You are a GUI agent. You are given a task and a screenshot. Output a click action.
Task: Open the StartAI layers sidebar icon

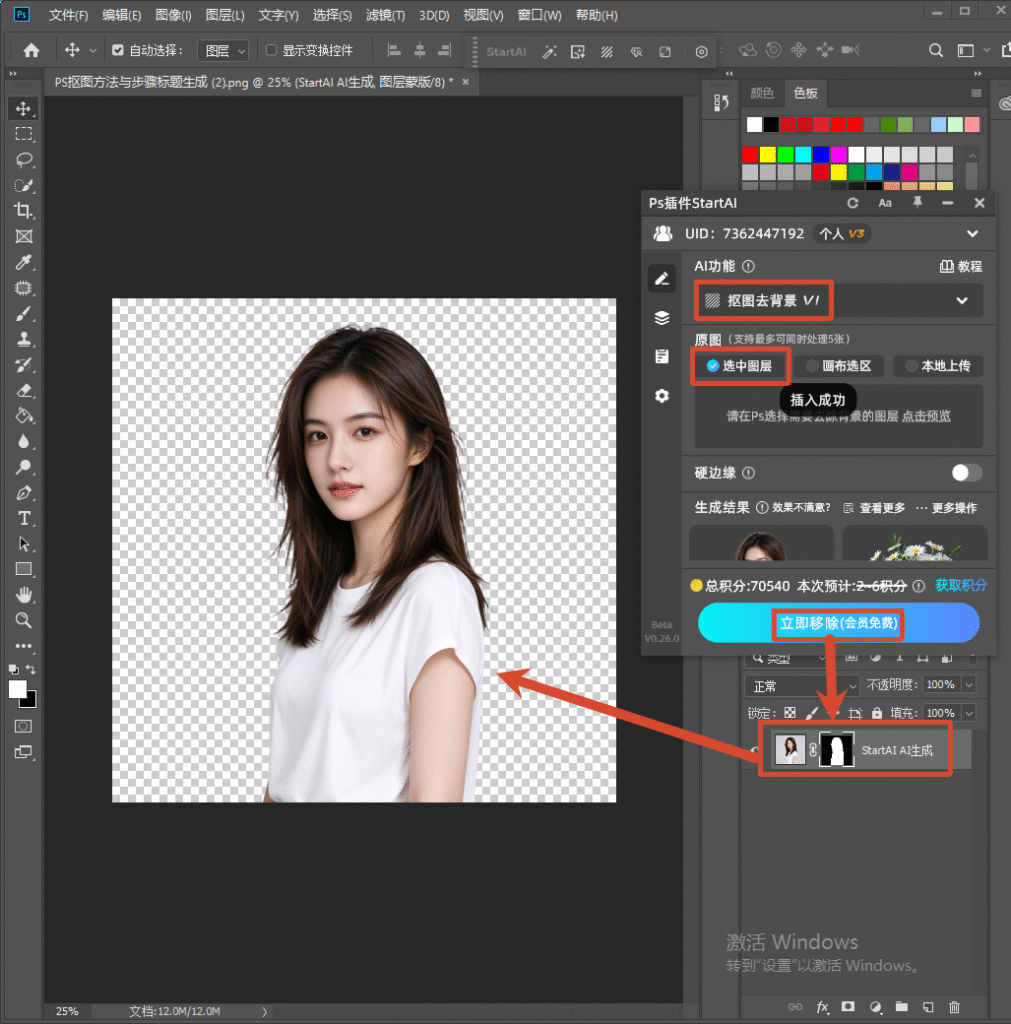pyautogui.click(x=662, y=318)
